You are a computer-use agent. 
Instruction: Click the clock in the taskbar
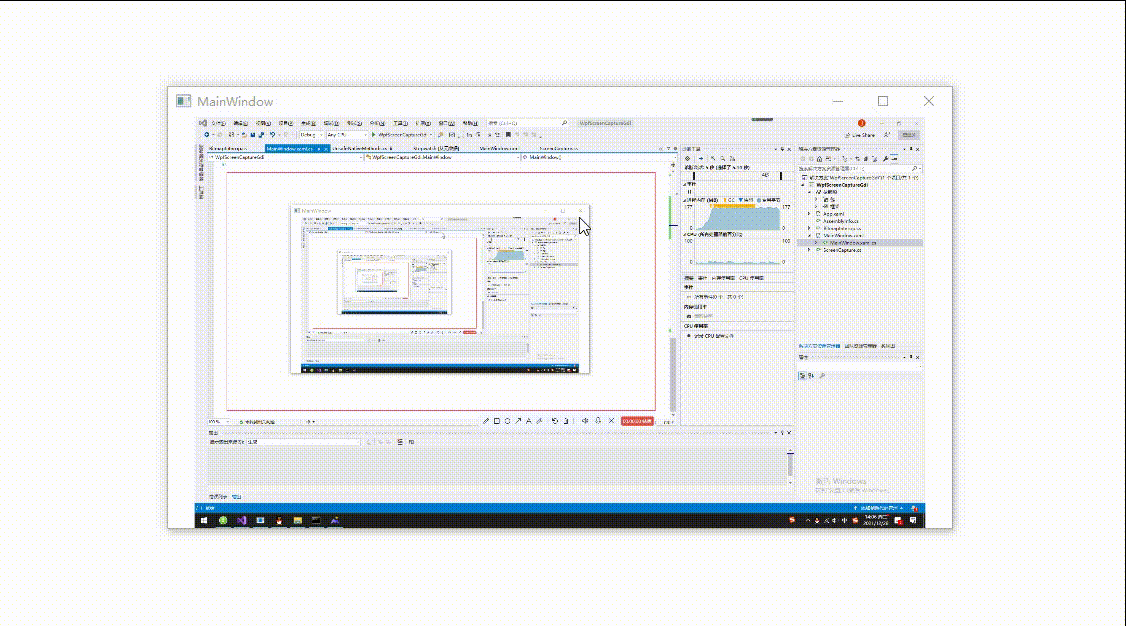pos(876,520)
